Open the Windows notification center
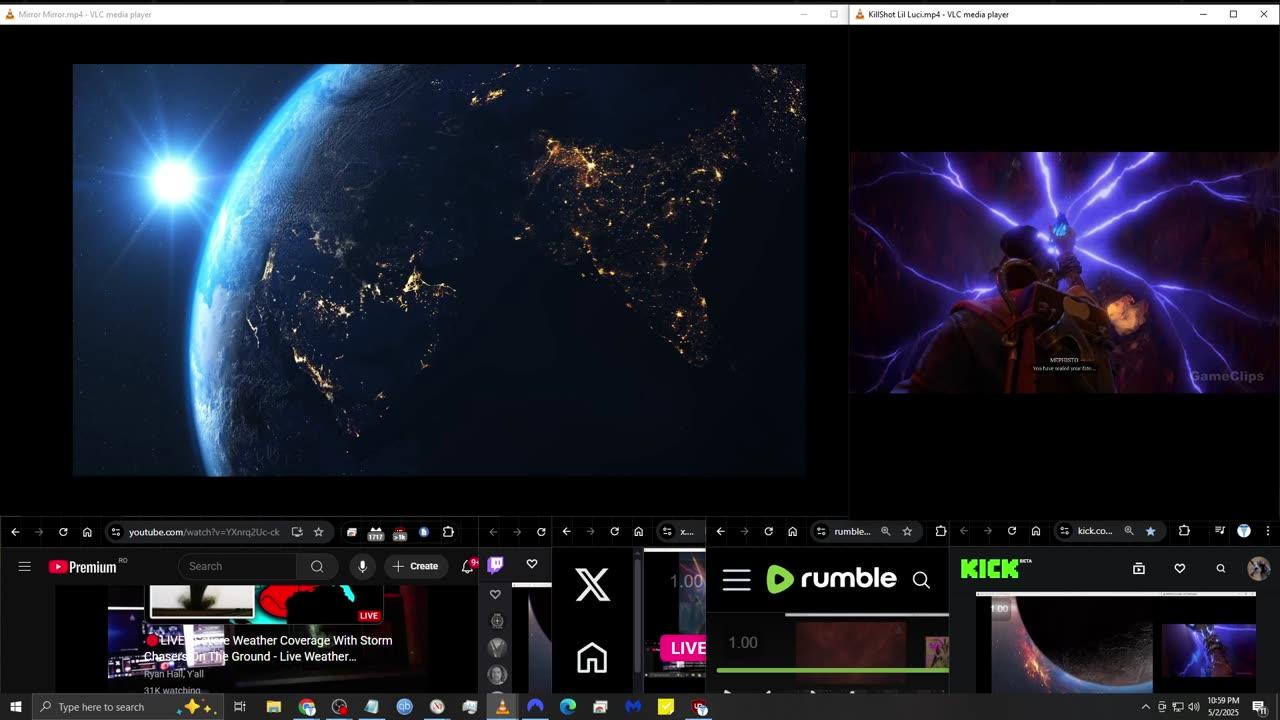The width and height of the screenshot is (1280, 720). [1260, 707]
